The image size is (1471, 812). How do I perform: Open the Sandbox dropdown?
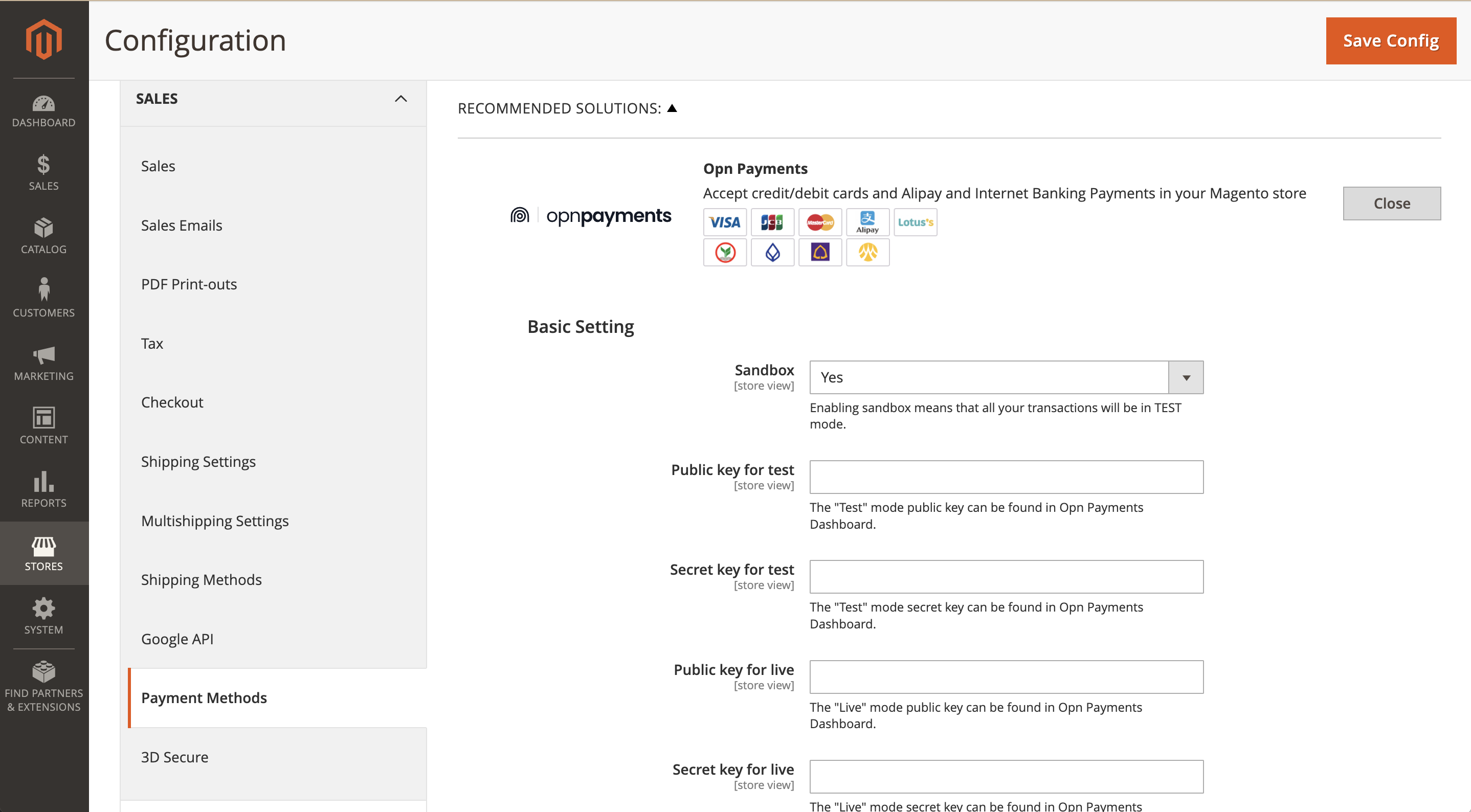(1186, 377)
